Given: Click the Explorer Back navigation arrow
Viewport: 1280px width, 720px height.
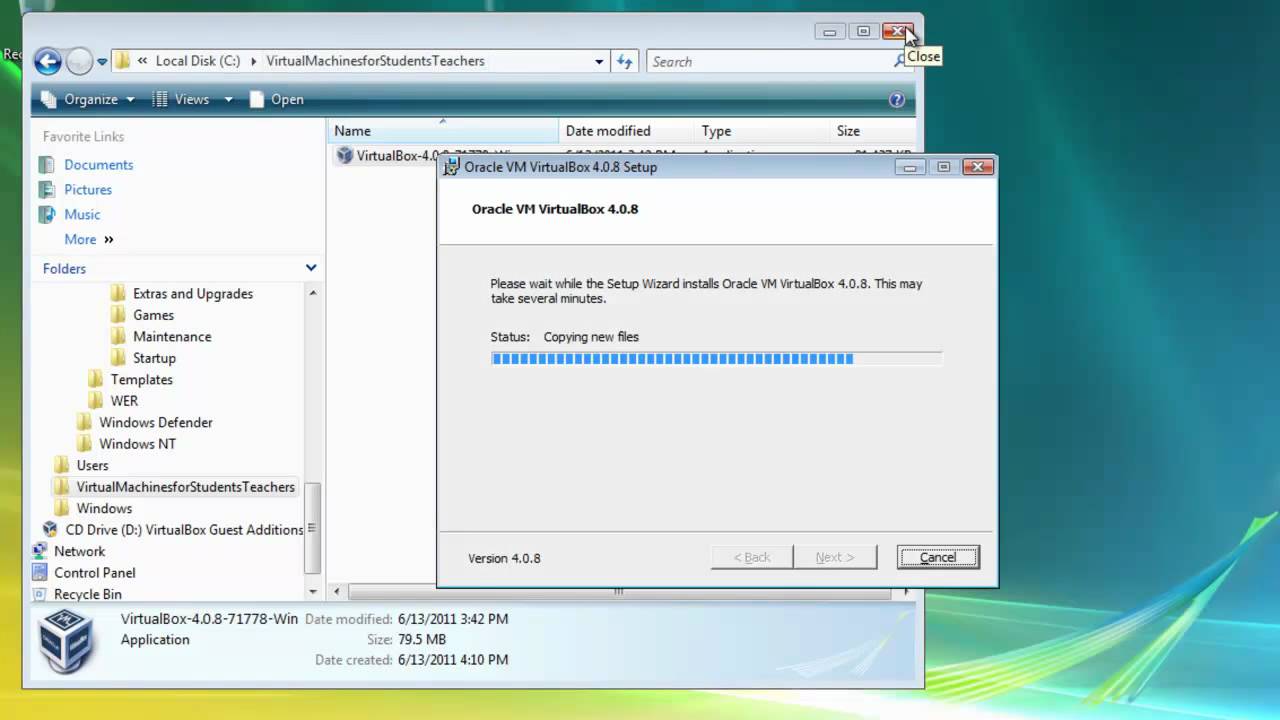Looking at the screenshot, I should (x=47, y=61).
